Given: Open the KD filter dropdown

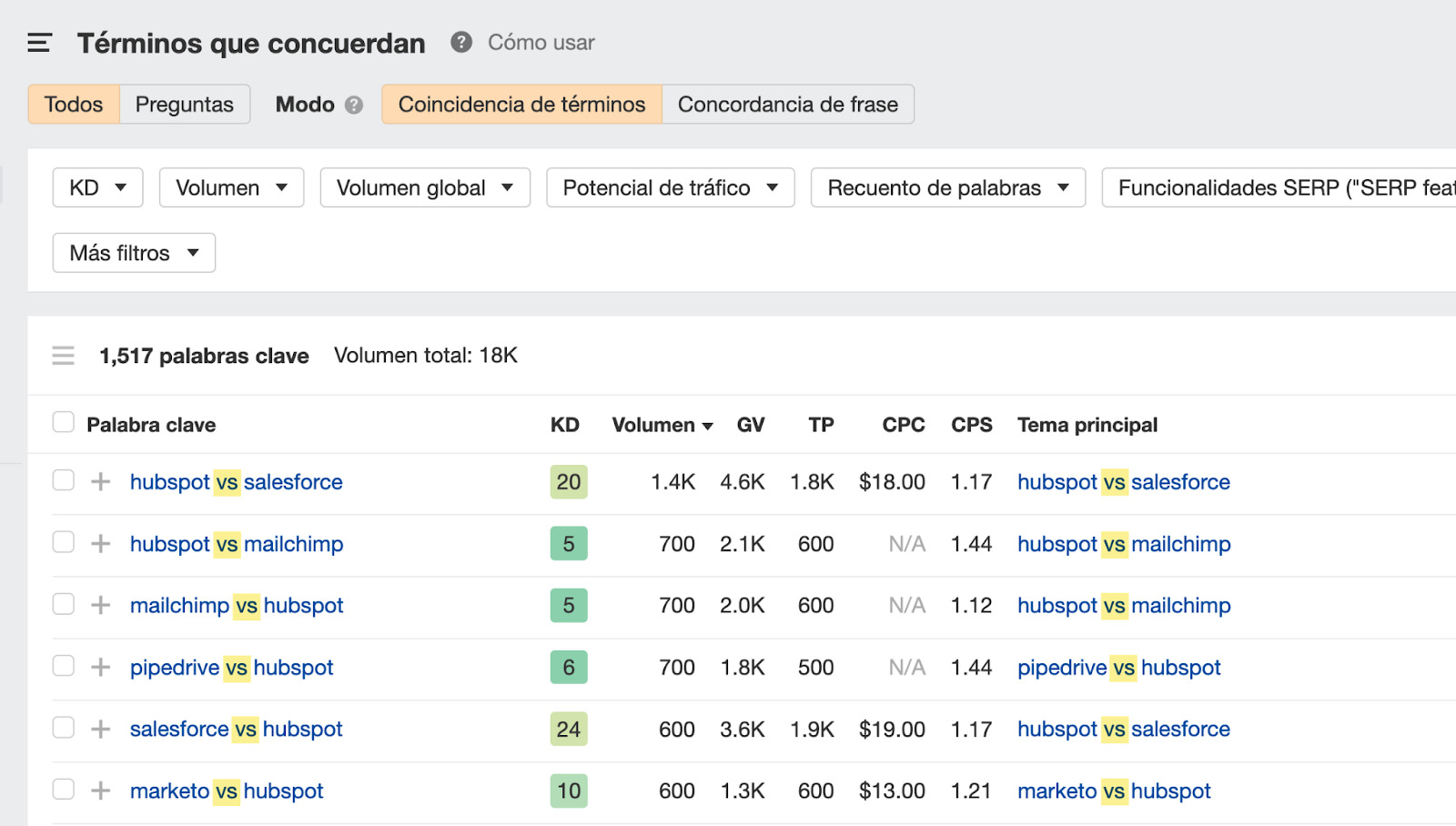Looking at the screenshot, I should coord(97,187).
